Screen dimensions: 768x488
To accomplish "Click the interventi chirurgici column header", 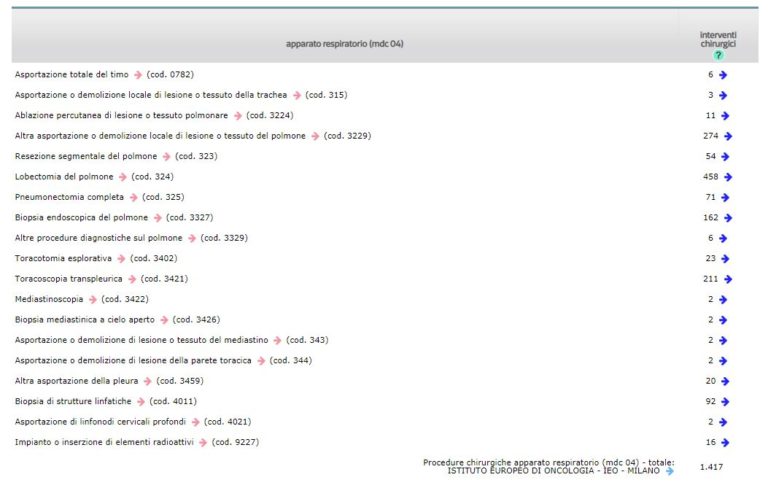I will 718,39.
